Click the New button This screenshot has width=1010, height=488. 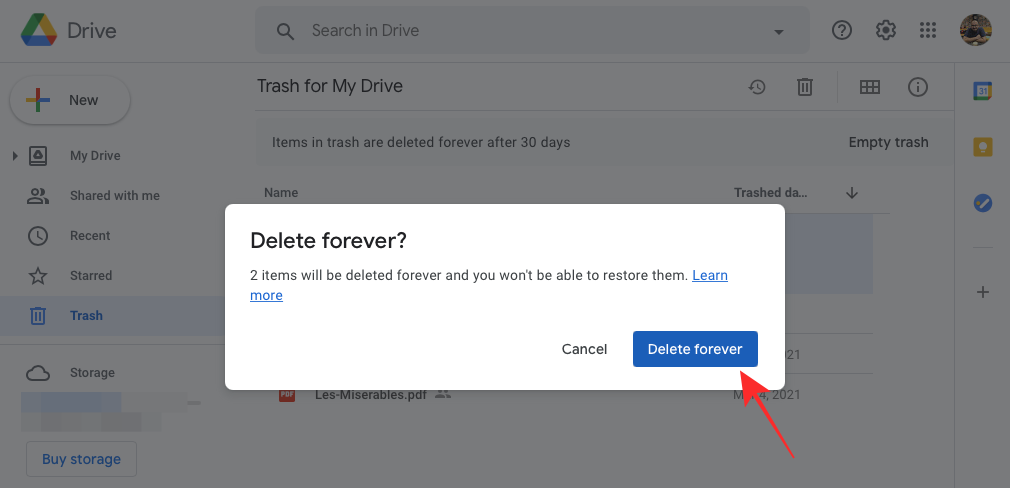pos(70,100)
